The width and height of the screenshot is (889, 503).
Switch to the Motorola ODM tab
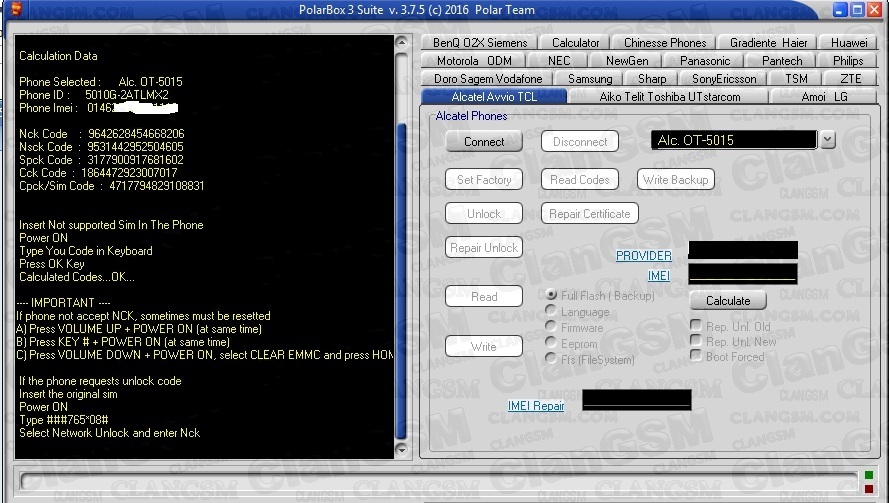[474, 61]
